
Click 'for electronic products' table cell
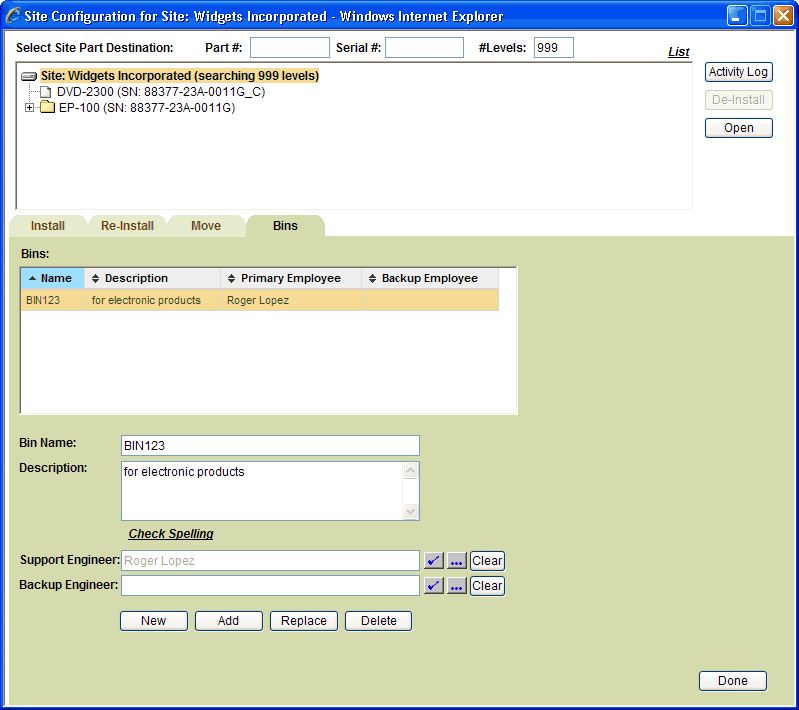[x=153, y=300]
